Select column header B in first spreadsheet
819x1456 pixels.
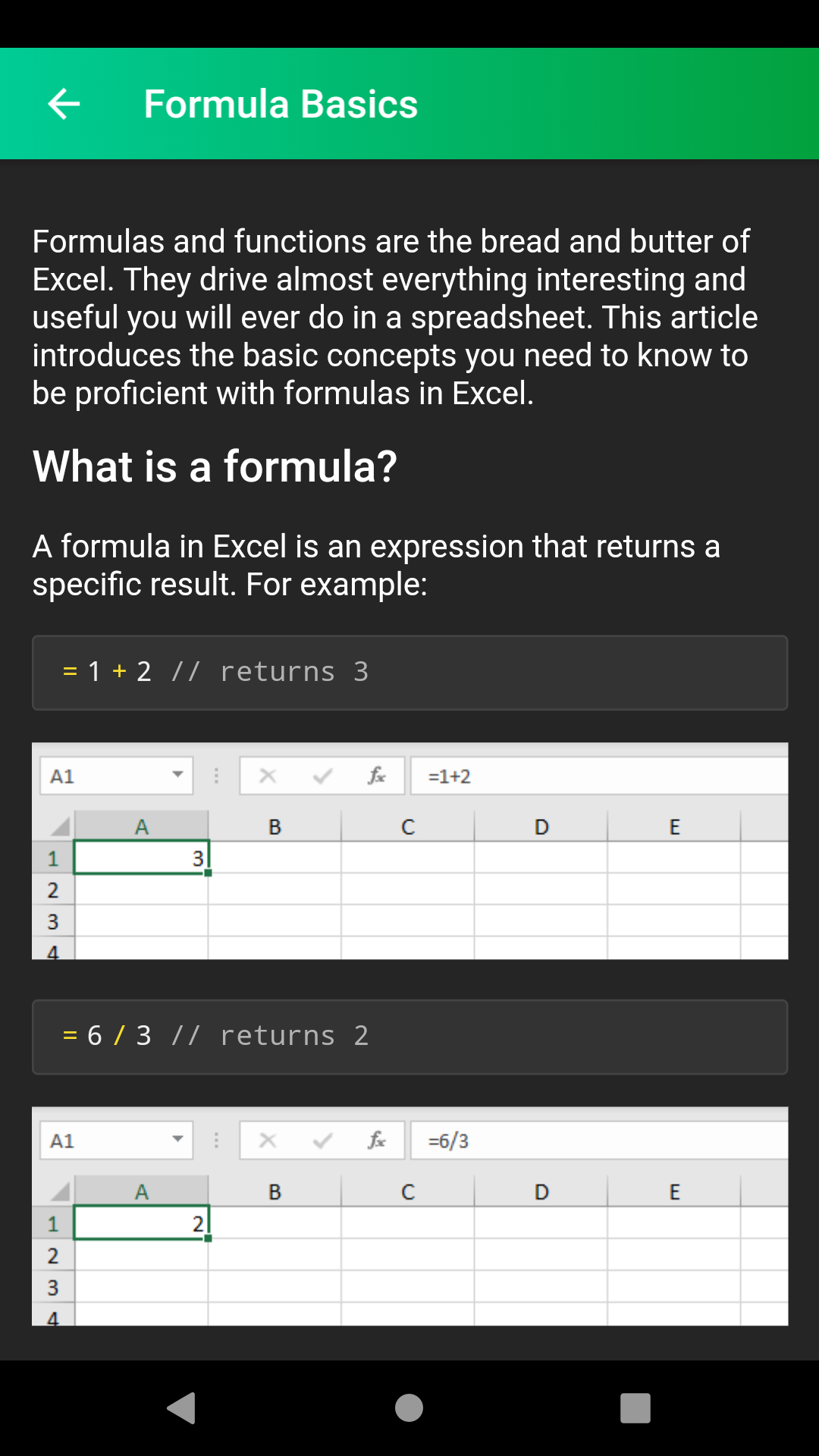coord(275,827)
